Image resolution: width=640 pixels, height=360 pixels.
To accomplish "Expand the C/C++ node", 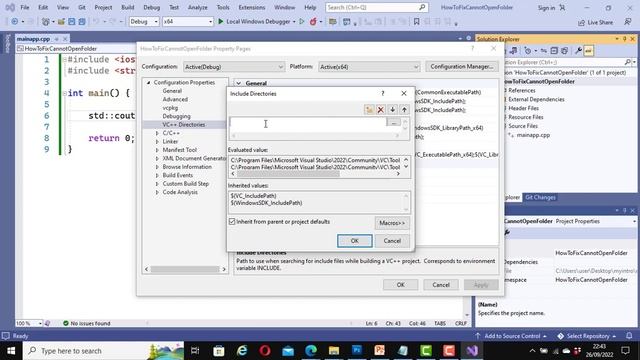I will coord(157,133).
